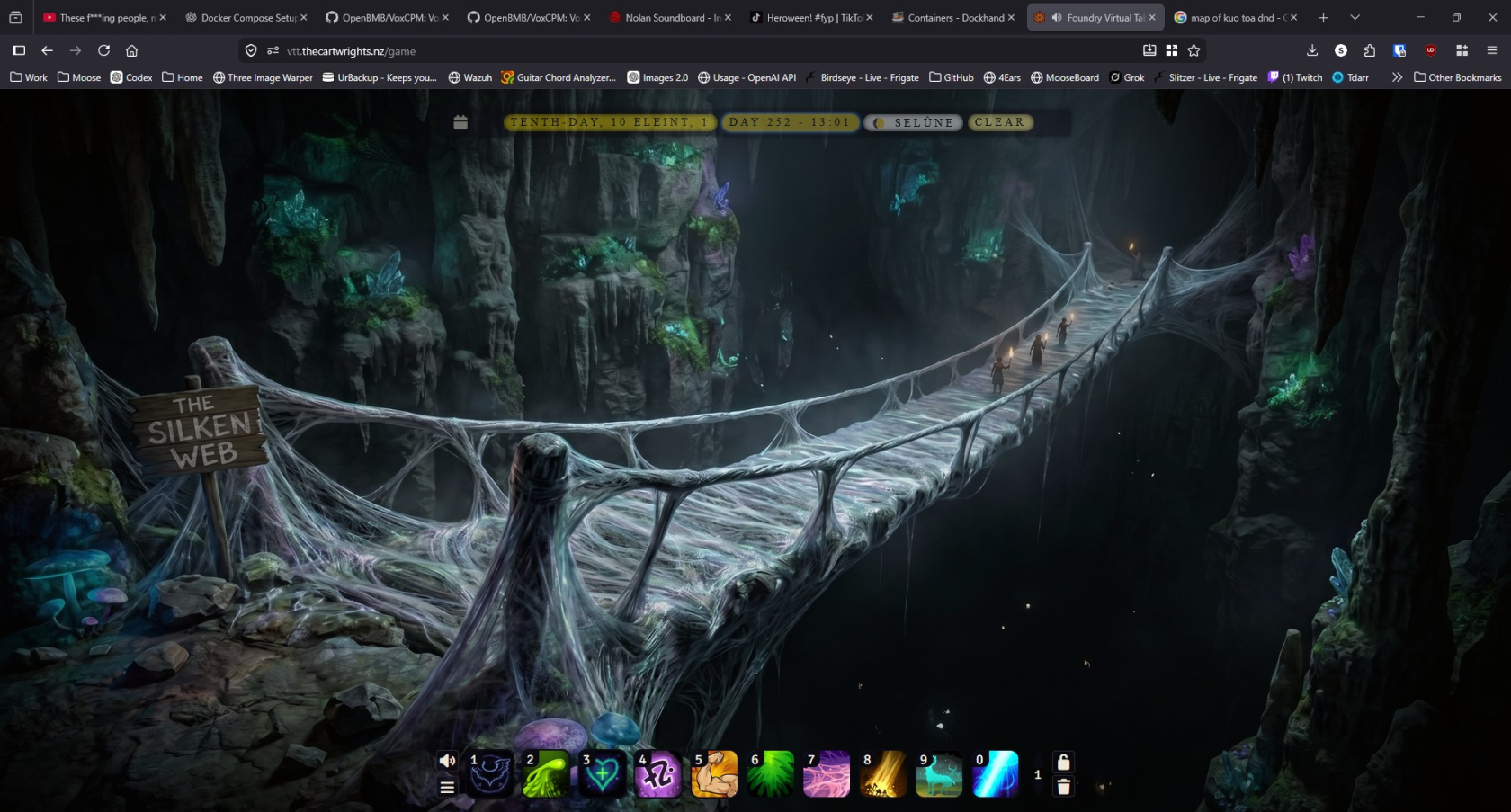Toggle the hotbar lock padlock

(1063, 762)
